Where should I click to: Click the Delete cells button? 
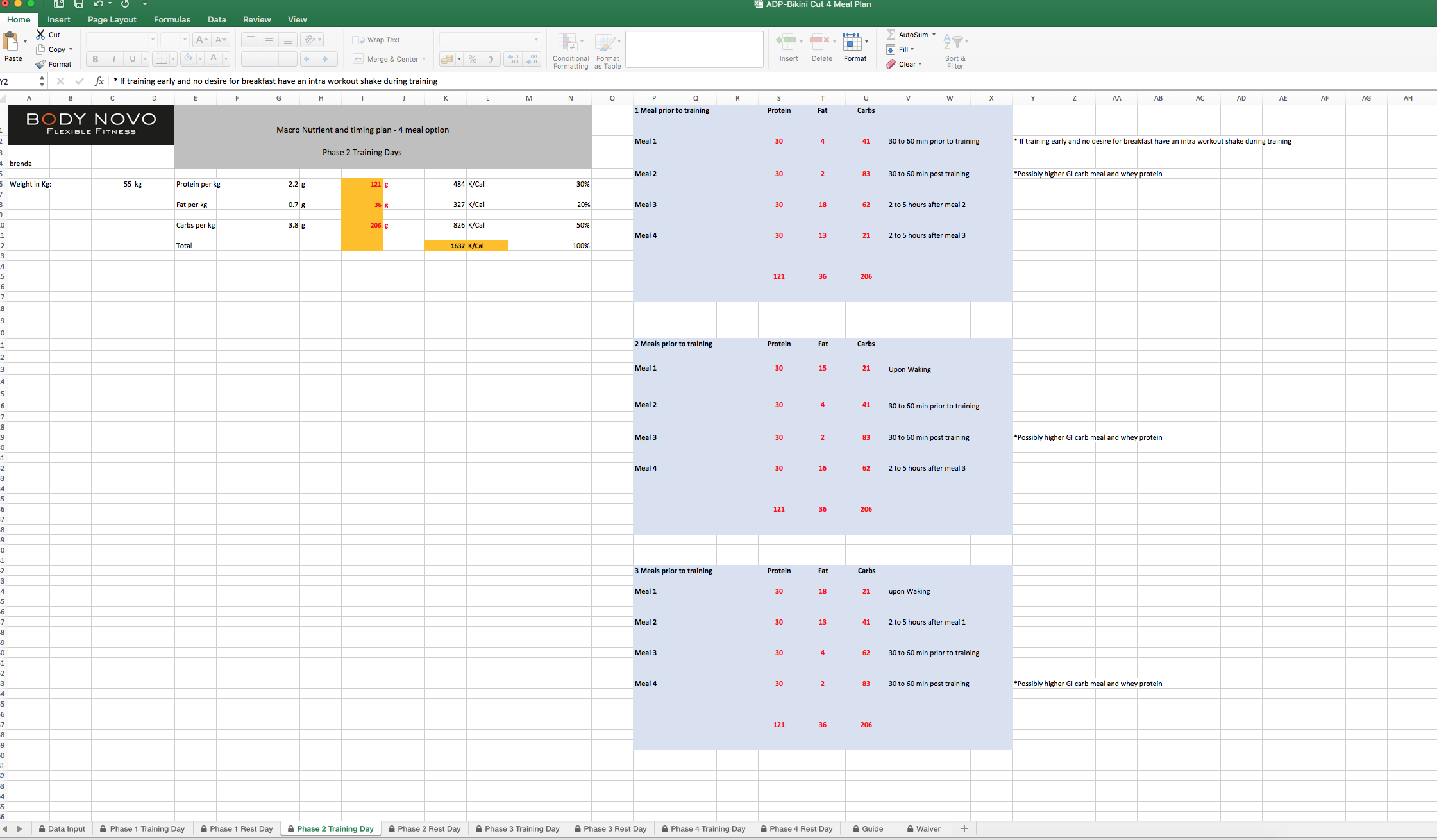[x=821, y=48]
